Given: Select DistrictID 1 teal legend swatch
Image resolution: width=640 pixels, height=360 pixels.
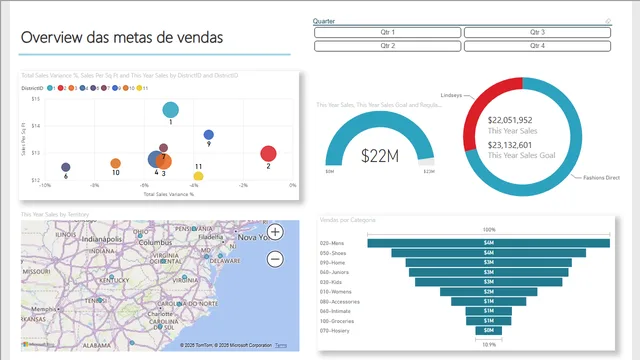Looking at the screenshot, I should (50, 88).
